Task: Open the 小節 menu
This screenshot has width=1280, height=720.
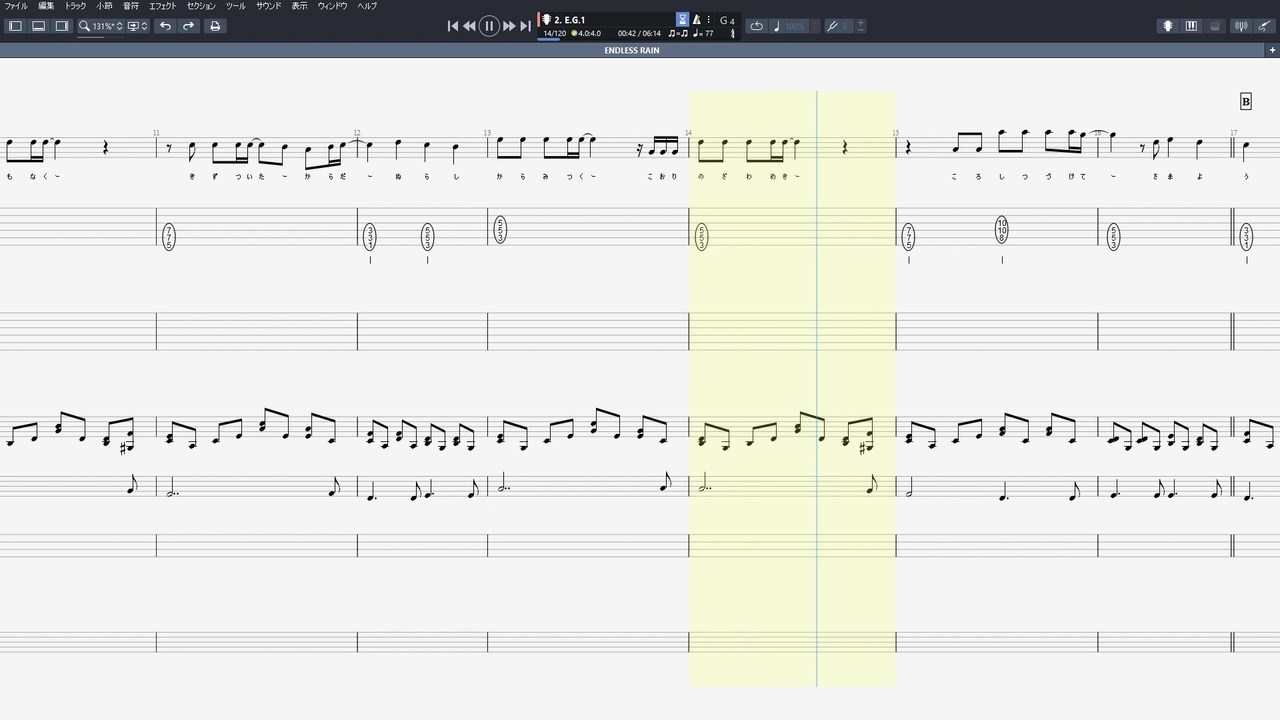Action: [x=104, y=6]
